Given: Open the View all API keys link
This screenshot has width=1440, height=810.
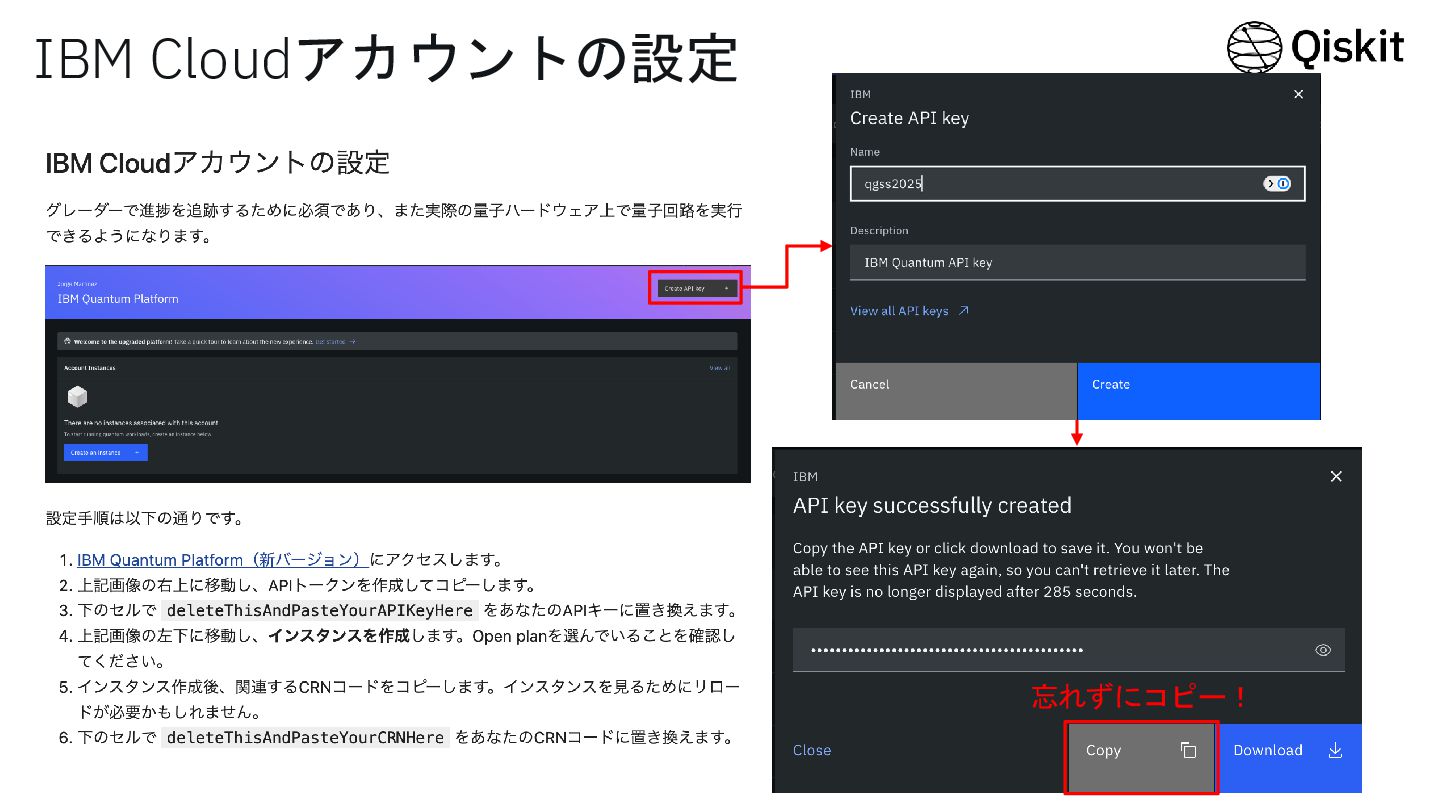Looking at the screenshot, I should (x=909, y=311).
